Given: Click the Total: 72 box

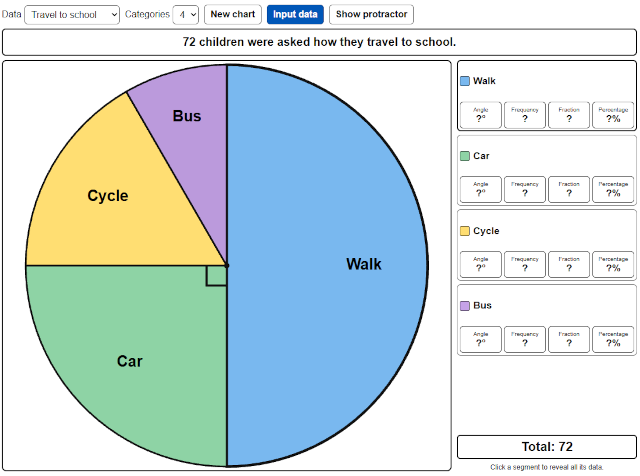Looking at the screenshot, I should (x=547, y=447).
